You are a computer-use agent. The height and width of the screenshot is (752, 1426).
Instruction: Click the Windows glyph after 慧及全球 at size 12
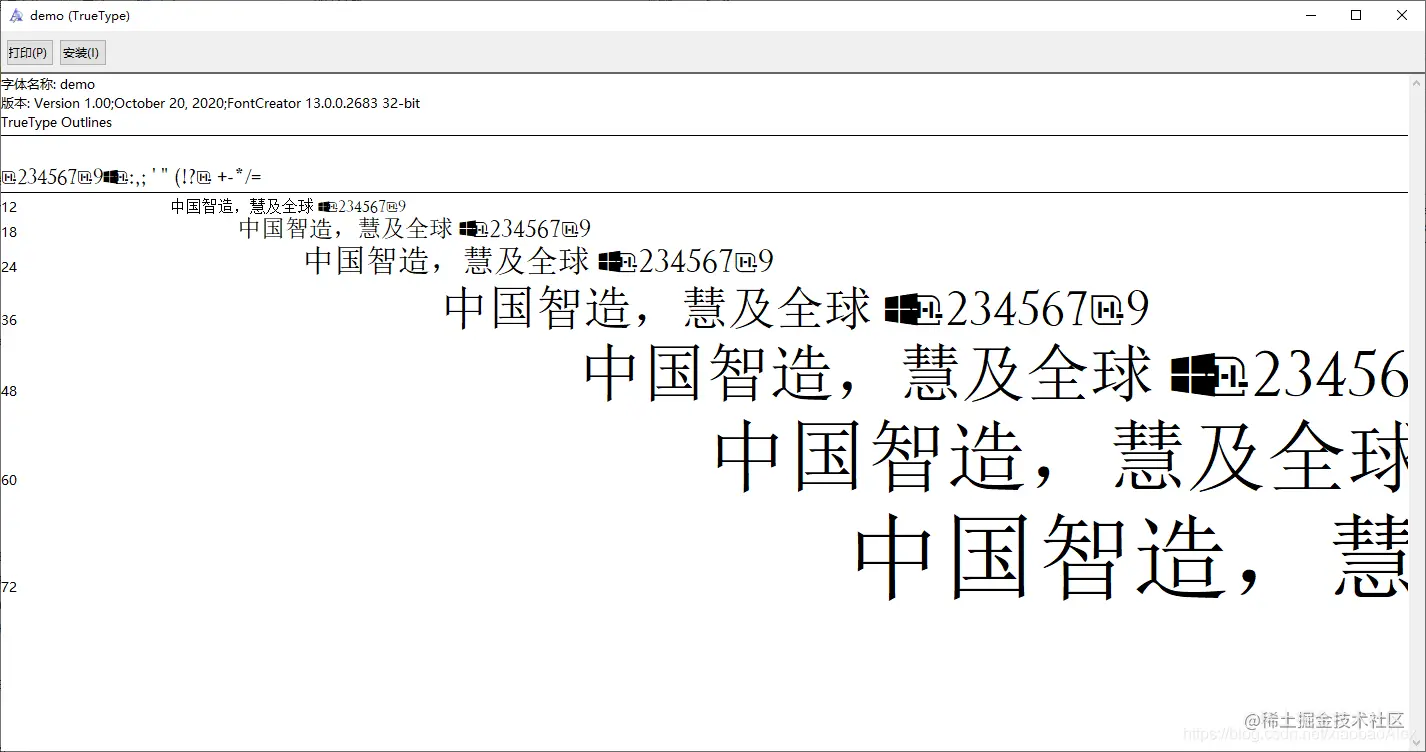pyautogui.click(x=322, y=206)
